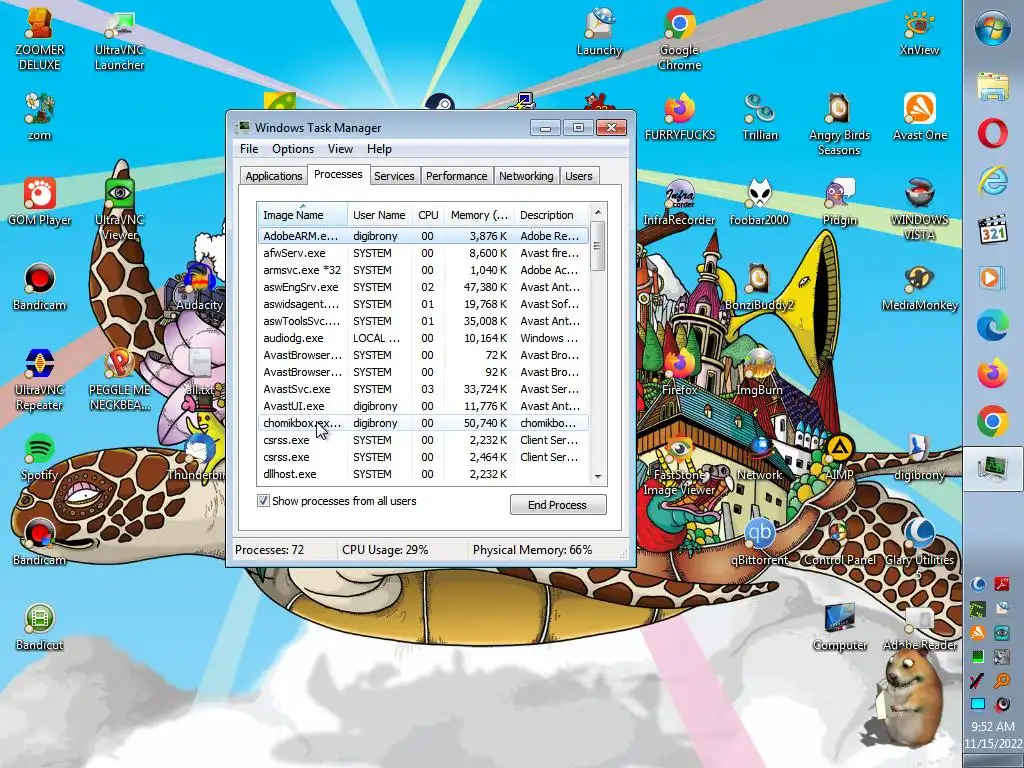Open the View menu in Task Manager
Screen dimensions: 1024x768
pyautogui.click(x=340, y=149)
